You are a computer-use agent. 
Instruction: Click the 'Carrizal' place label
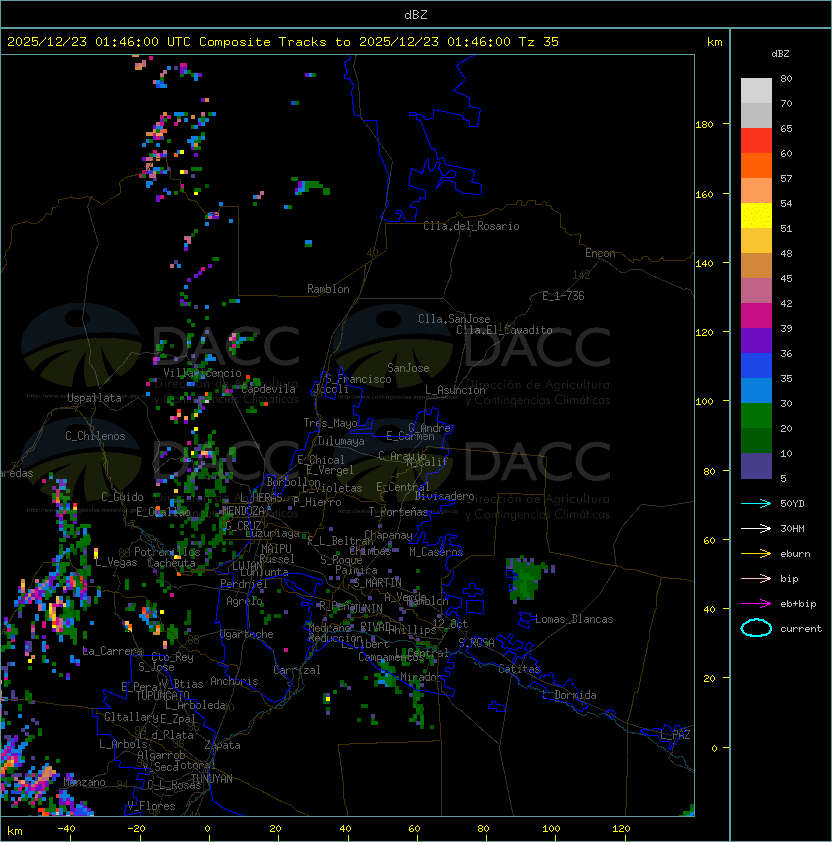(x=296, y=670)
